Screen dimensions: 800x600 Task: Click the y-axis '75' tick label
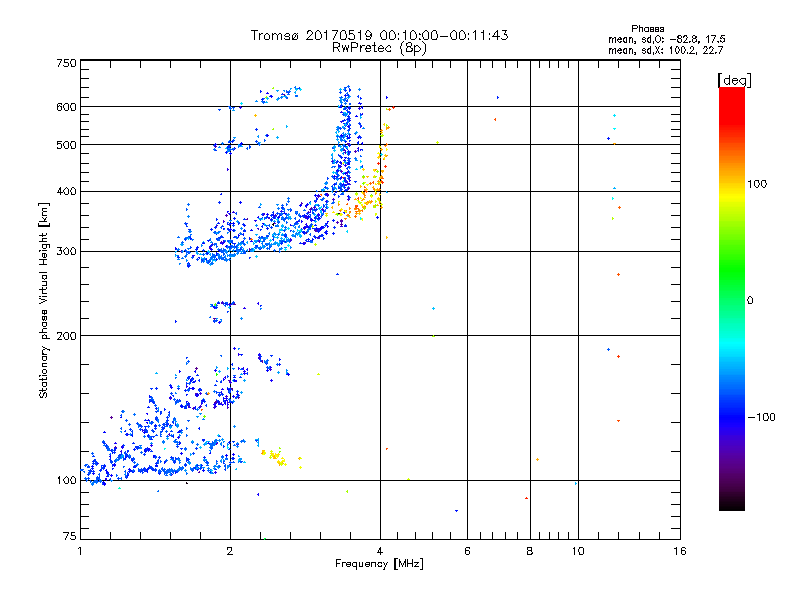[70, 536]
